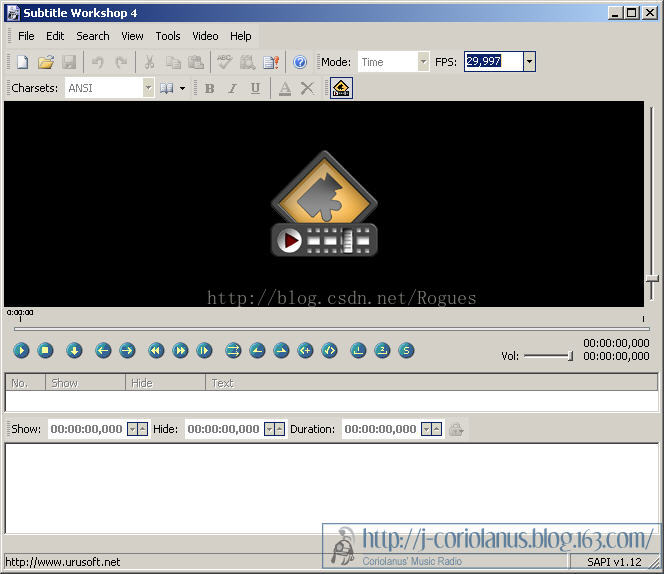
Task: Toggle bold formatting
Action: [209, 88]
